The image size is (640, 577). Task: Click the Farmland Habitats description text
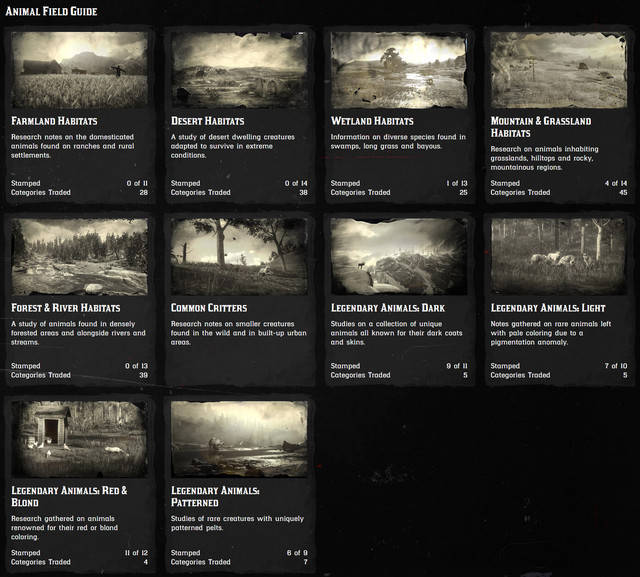point(73,146)
